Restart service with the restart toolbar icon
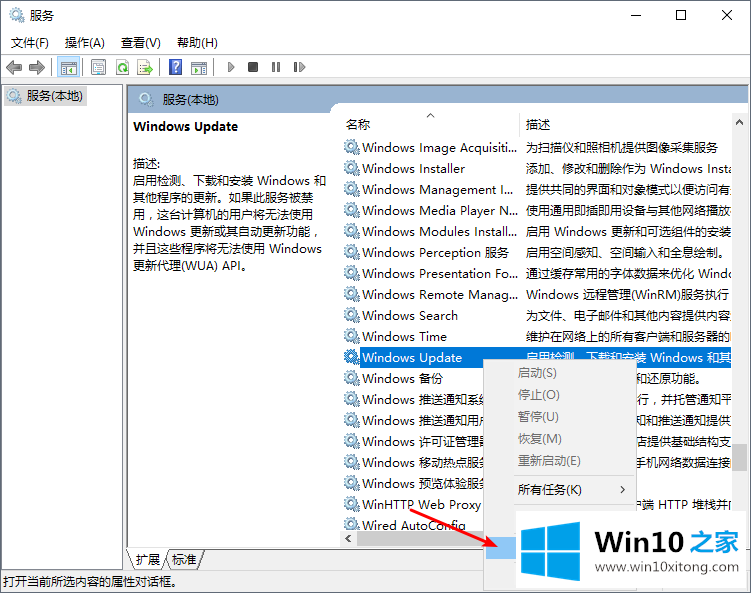751x593 pixels. pos(299,67)
